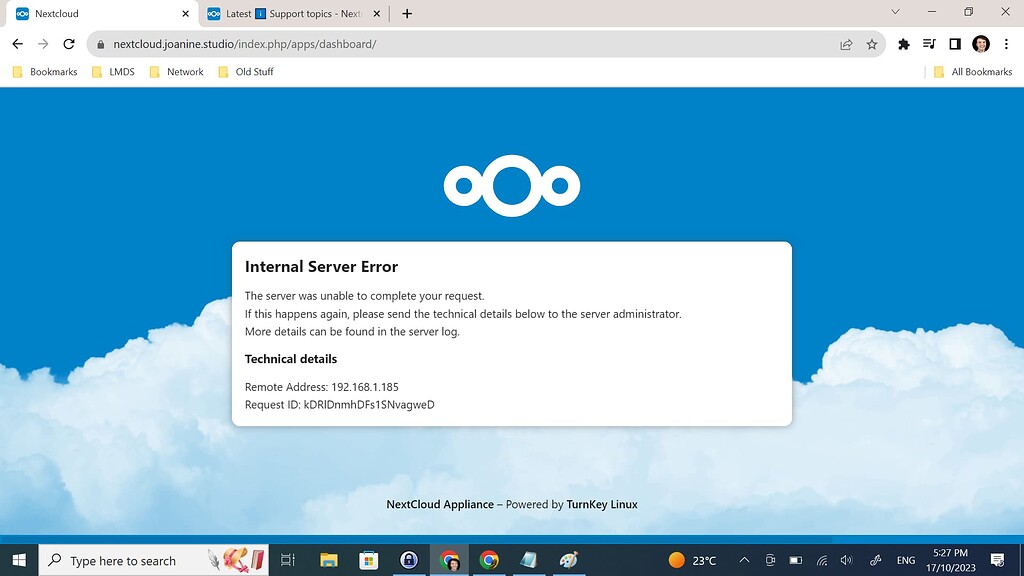Click the volume speaker tray icon
Image resolution: width=1024 pixels, height=576 pixels.
(x=846, y=560)
